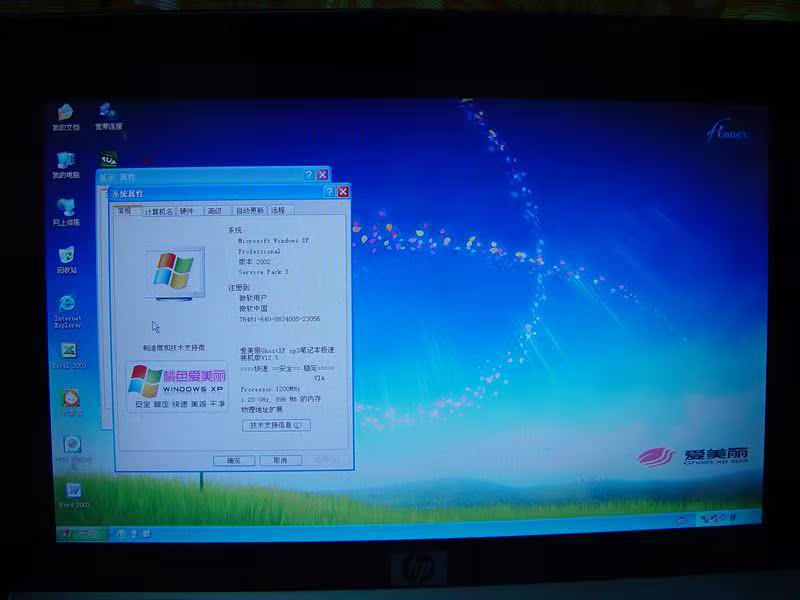
Task: Launch the Word 2003 desktop shortcut
Action: coord(73,494)
